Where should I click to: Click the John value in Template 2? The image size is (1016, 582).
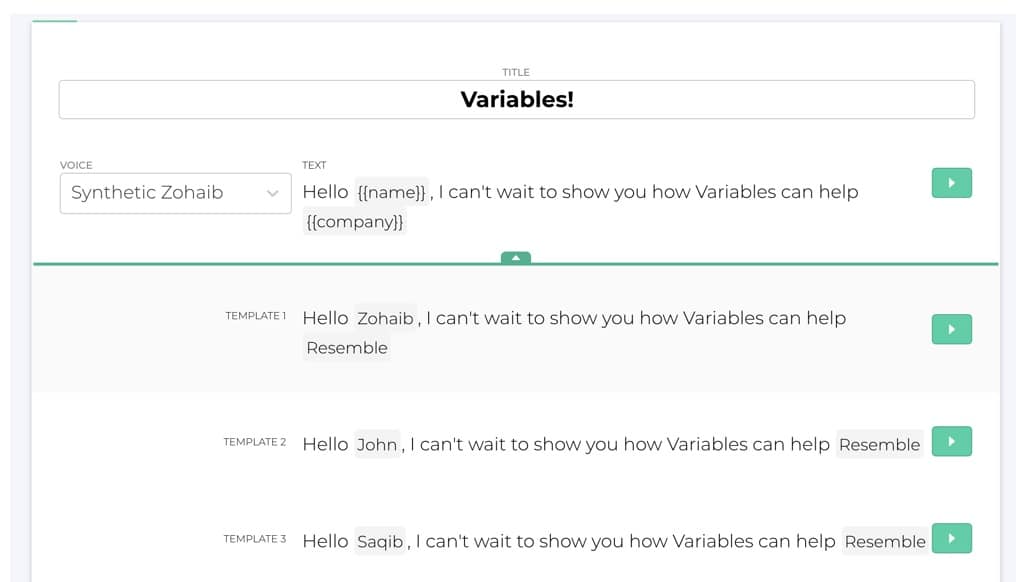point(377,445)
